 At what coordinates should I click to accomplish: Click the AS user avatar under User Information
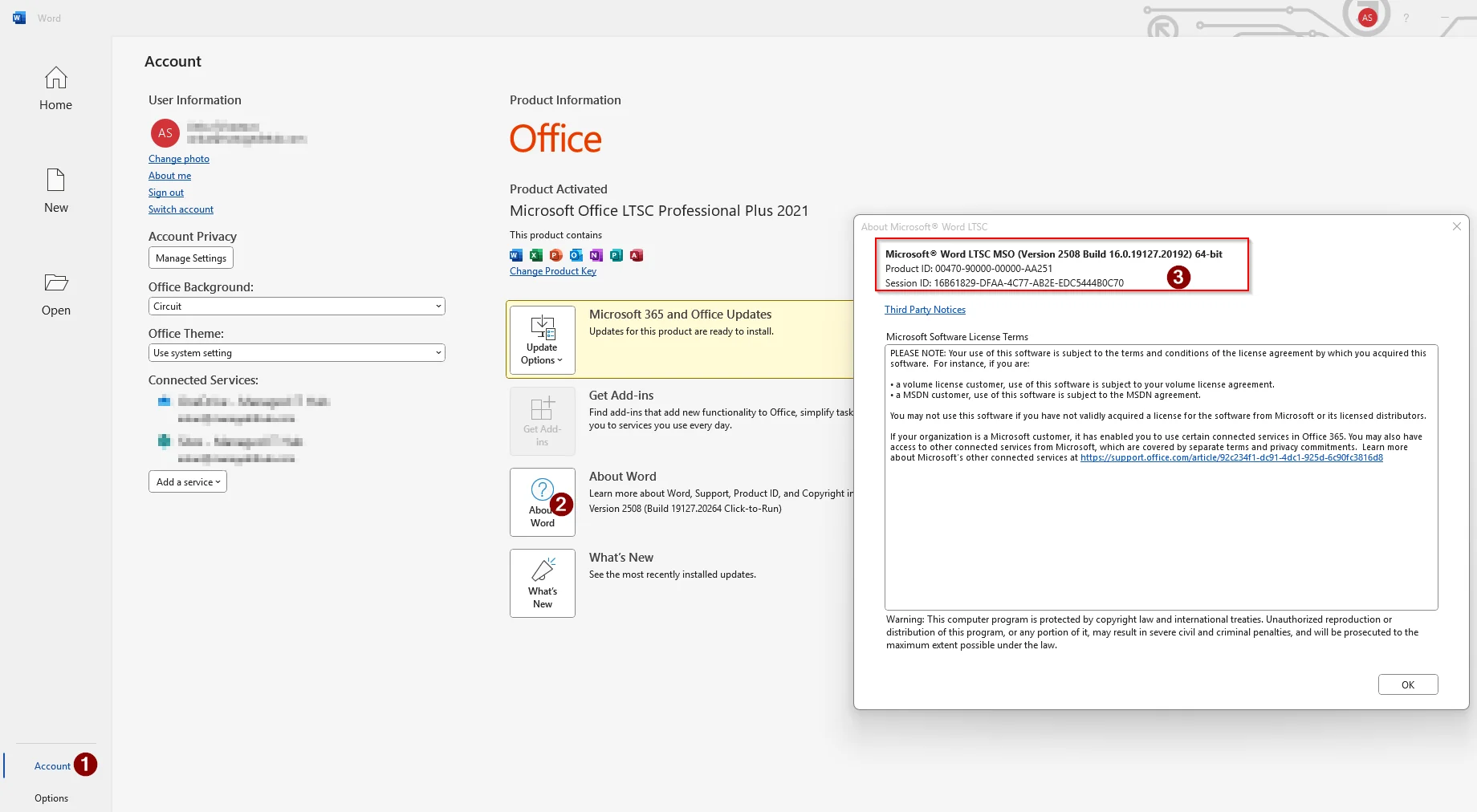point(165,133)
